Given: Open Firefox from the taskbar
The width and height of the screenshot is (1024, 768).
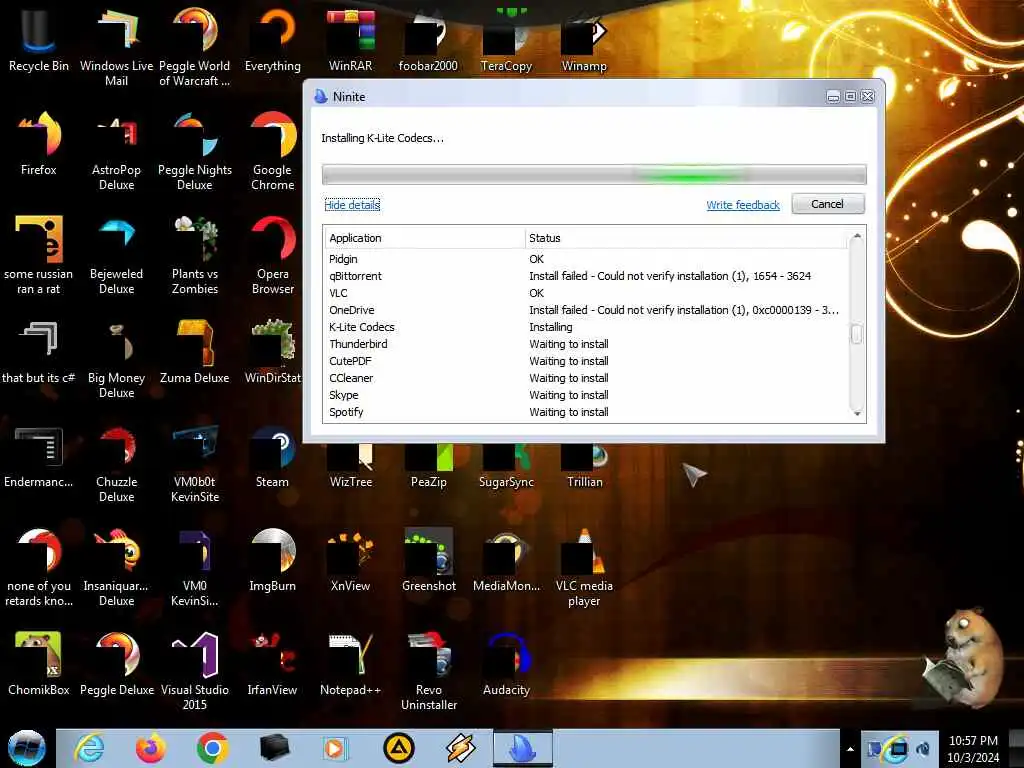Looking at the screenshot, I should (x=151, y=748).
